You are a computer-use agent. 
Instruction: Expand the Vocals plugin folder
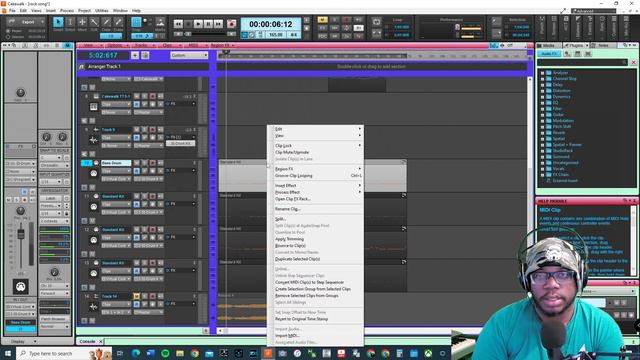pos(542,169)
